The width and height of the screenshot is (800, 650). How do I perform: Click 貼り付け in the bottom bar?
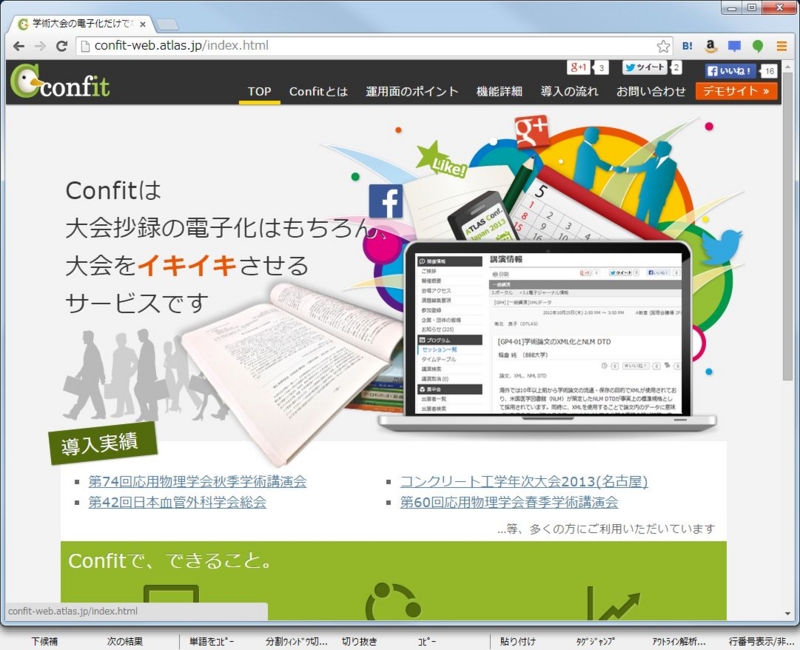click(x=518, y=641)
